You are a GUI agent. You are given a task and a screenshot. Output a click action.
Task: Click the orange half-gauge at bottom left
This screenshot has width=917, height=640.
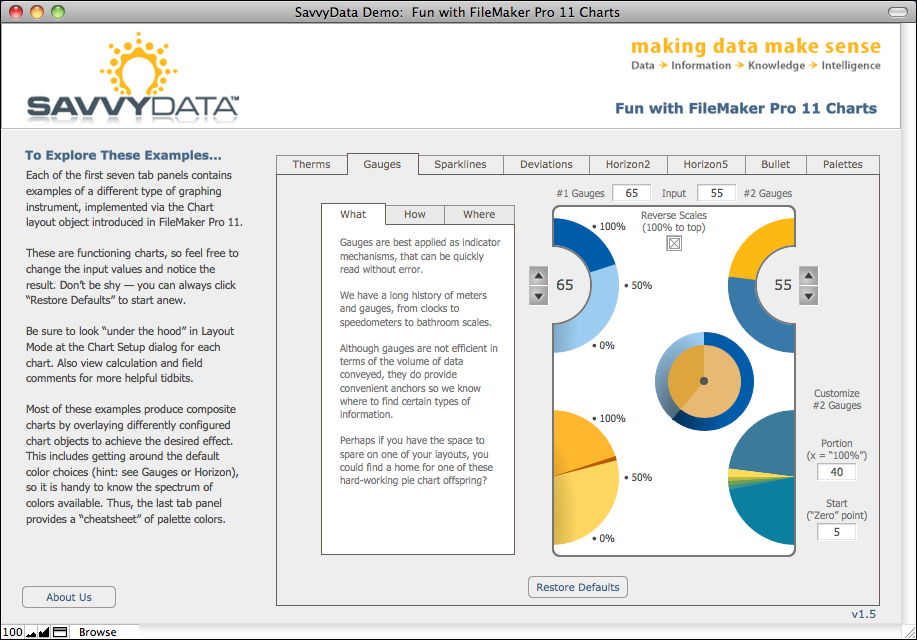585,478
